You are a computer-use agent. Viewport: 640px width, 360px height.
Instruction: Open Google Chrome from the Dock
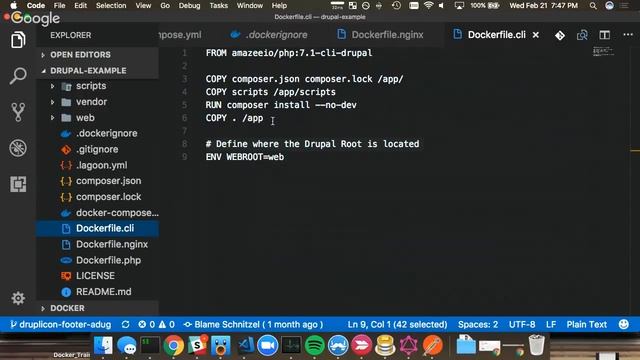tap(173, 346)
